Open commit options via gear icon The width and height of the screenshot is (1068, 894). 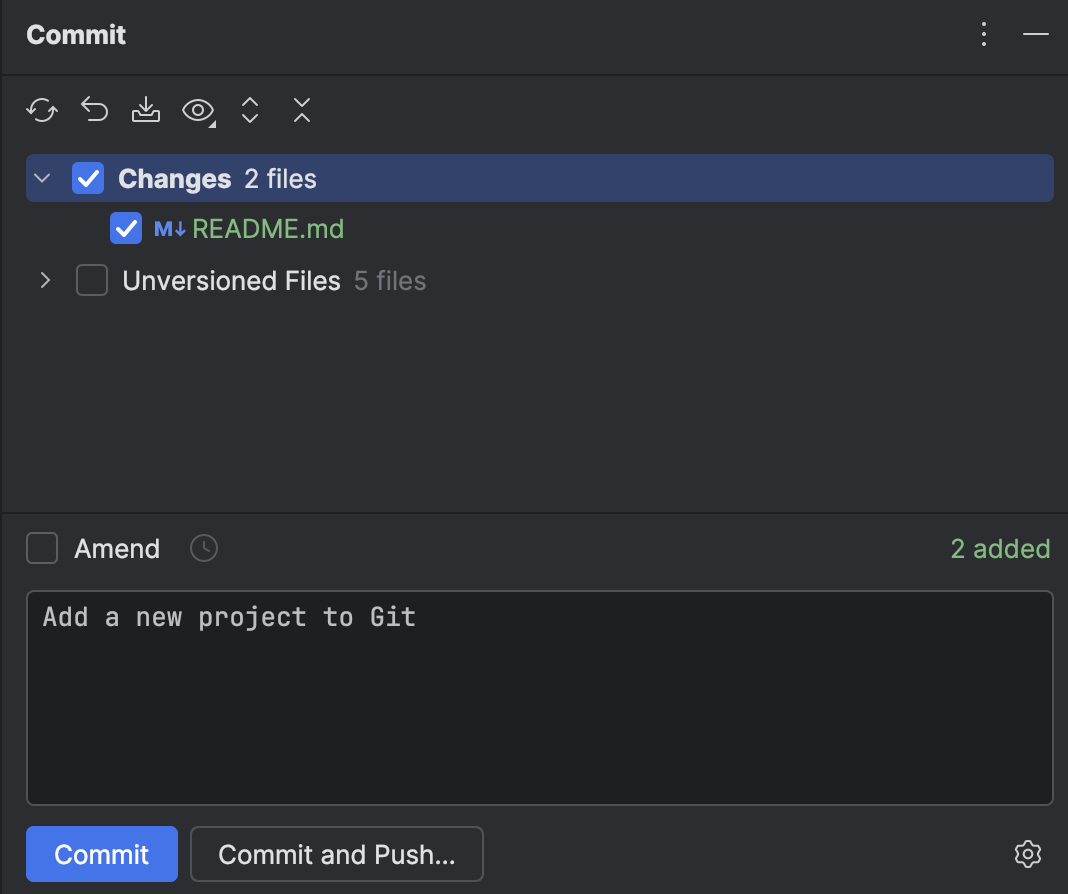pos(1027,853)
